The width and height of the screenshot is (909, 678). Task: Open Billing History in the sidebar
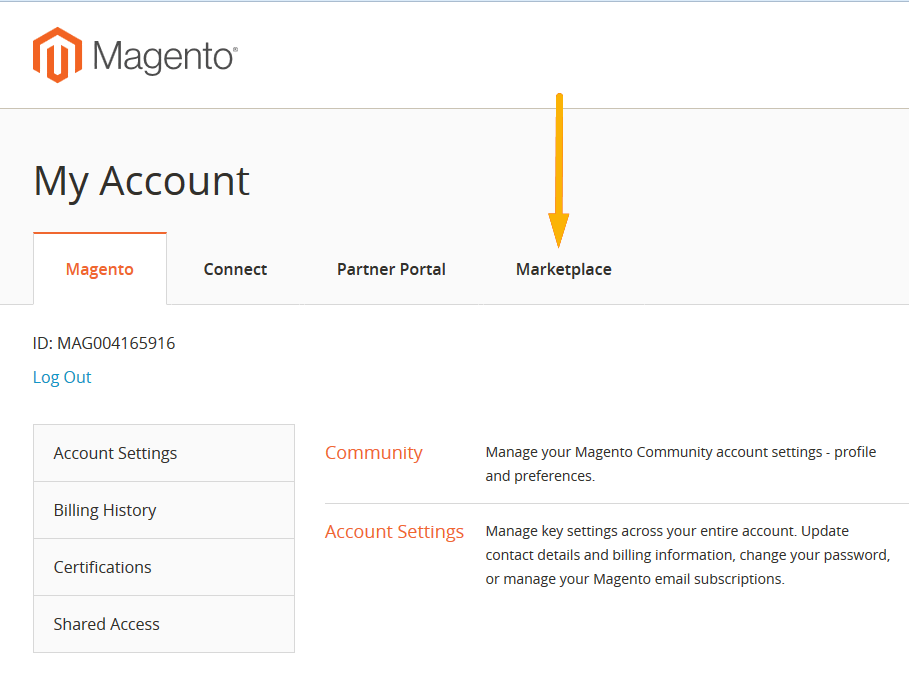tap(164, 510)
